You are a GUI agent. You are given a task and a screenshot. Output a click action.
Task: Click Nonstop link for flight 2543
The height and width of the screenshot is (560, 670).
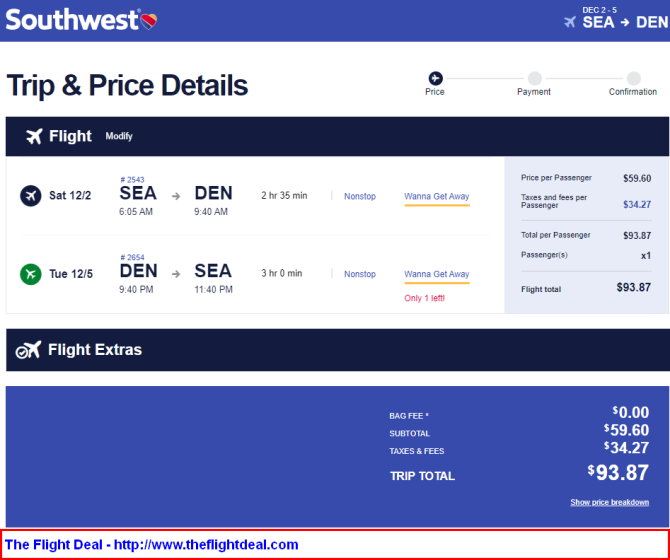click(360, 196)
